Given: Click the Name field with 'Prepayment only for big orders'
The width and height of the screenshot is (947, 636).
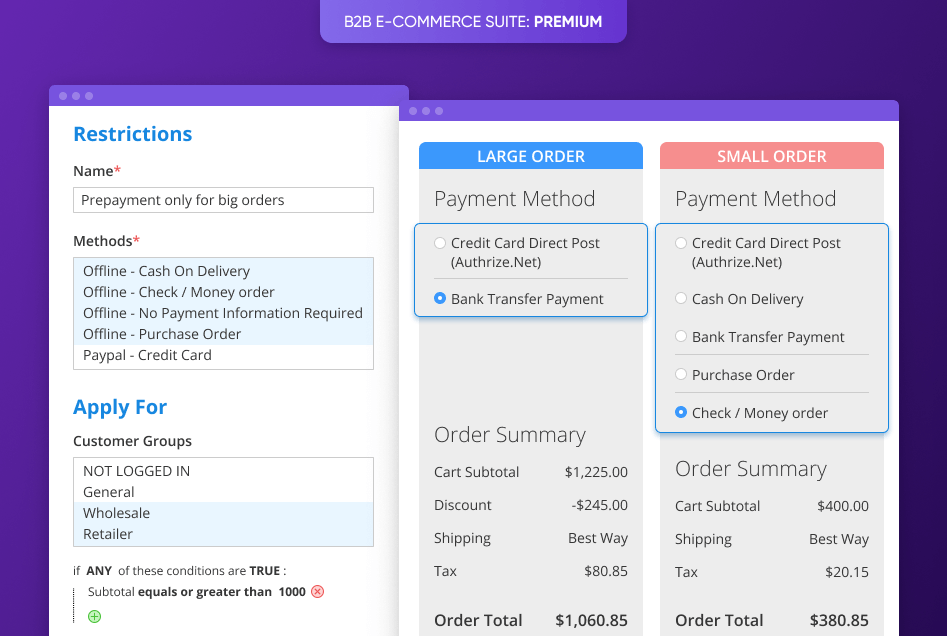Looking at the screenshot, I should (x=223, y=200).
